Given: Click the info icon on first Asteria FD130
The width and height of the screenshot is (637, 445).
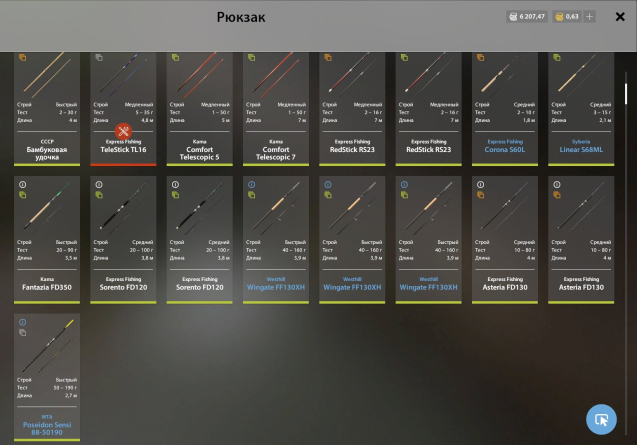Looking at the screenshot, I should tap(481, 185).
